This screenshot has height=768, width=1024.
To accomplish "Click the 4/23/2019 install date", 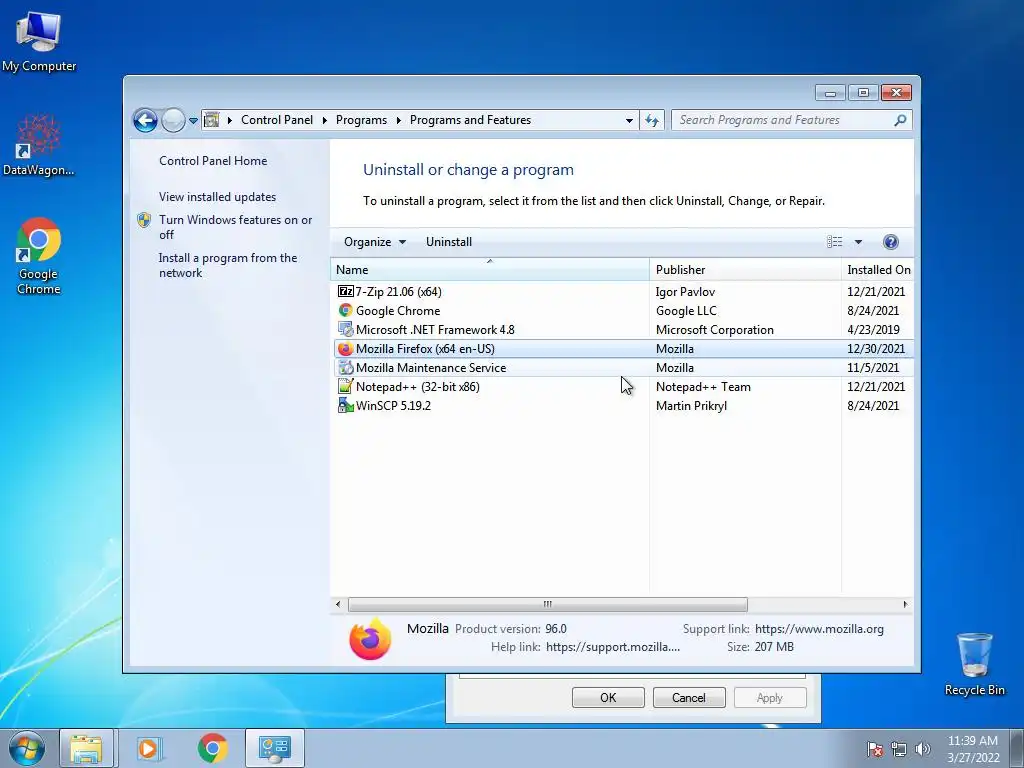I will 873,329.
